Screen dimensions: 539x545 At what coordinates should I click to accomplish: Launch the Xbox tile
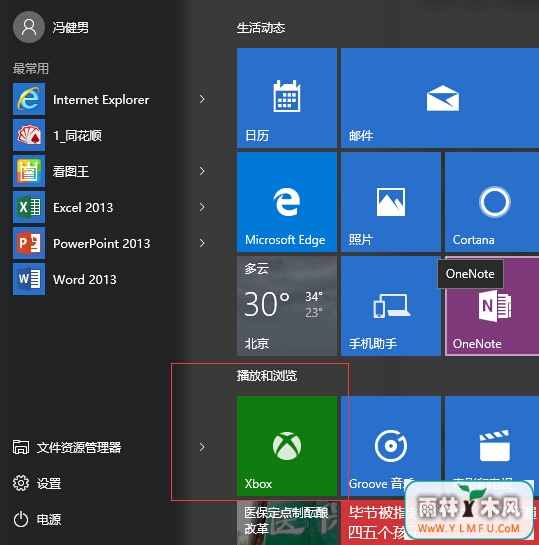287,446
